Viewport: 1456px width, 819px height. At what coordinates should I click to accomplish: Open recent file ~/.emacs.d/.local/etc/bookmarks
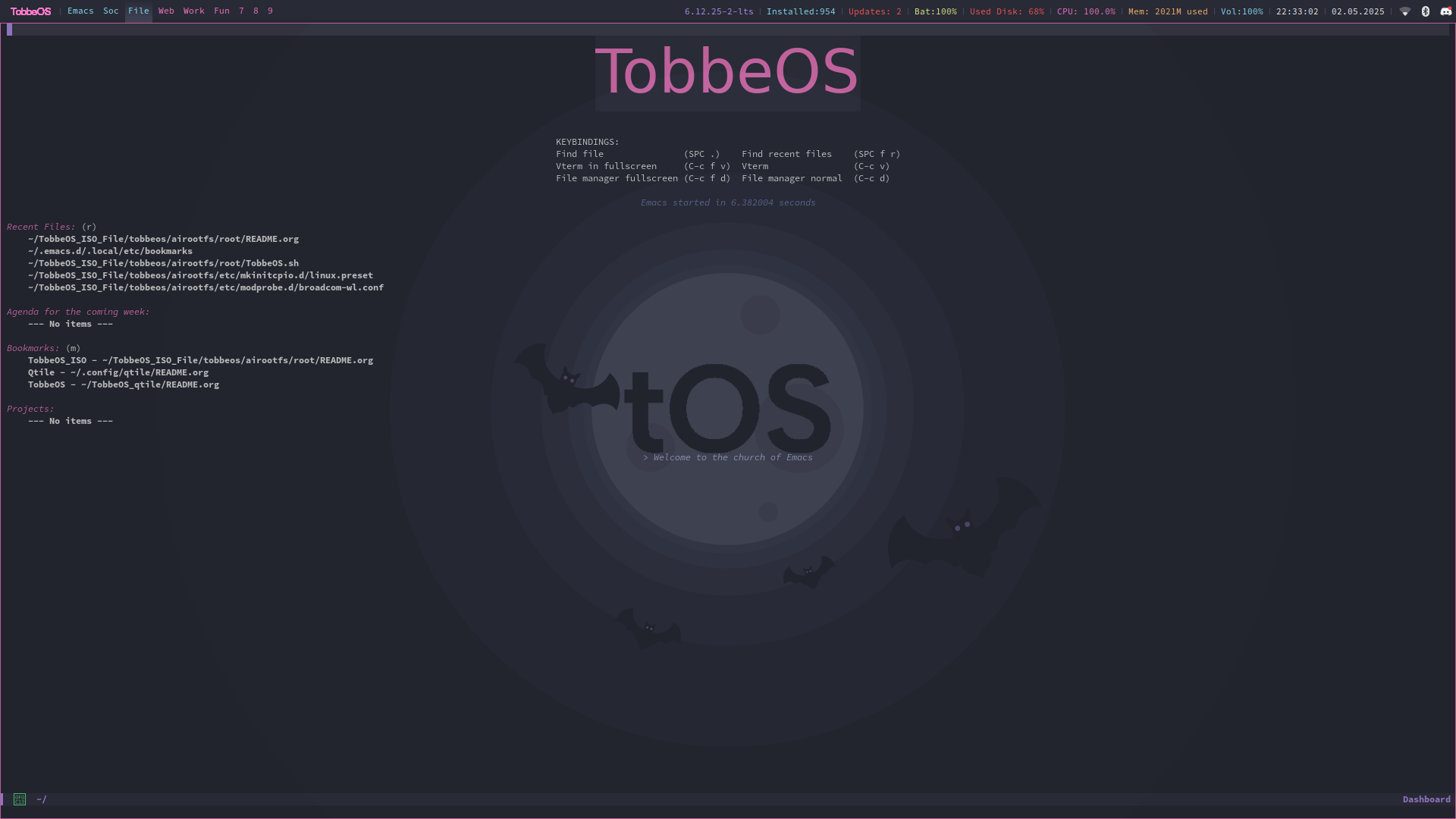[110, 251]
